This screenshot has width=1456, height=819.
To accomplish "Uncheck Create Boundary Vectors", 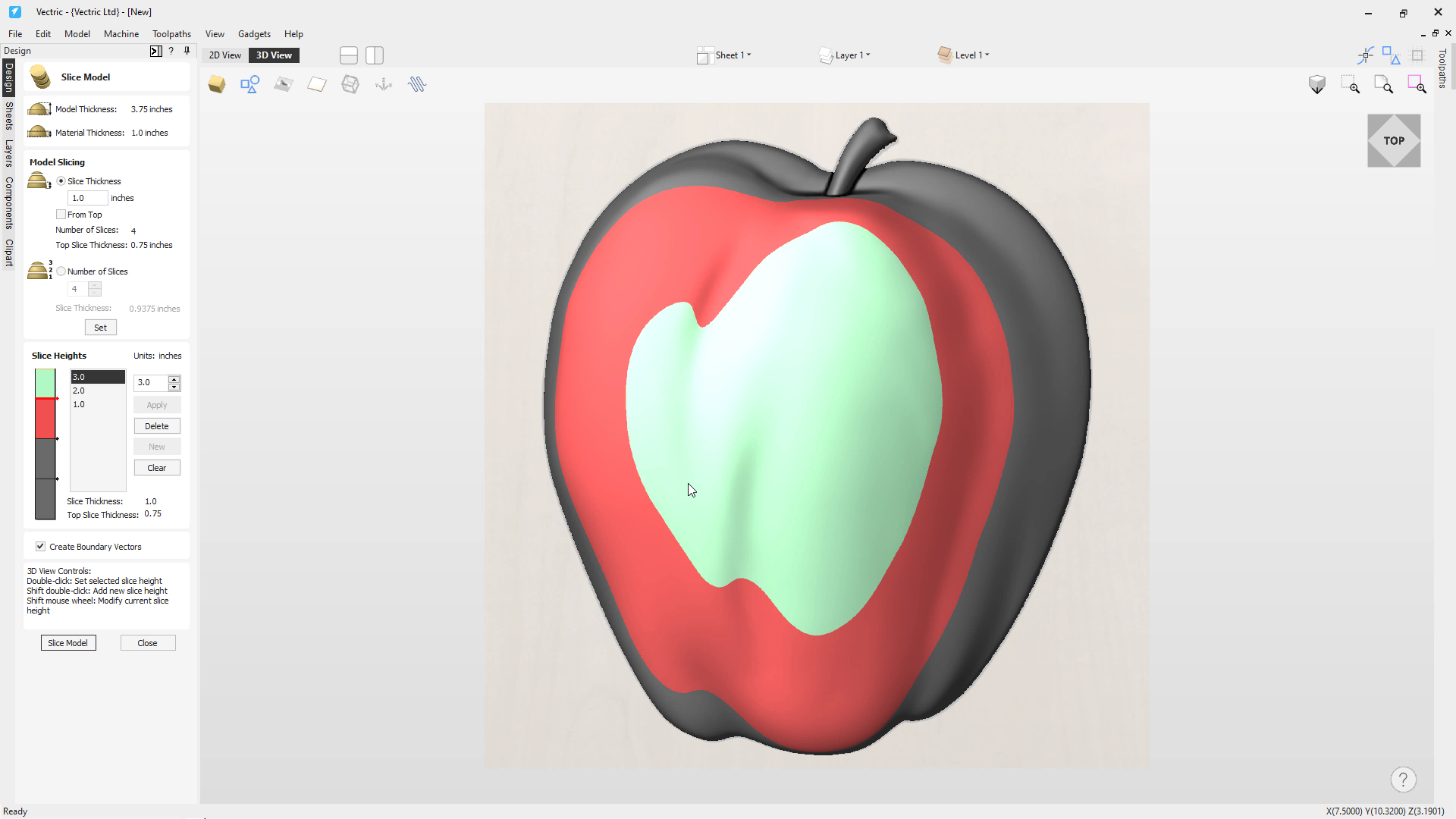I will tap(41, 547).
